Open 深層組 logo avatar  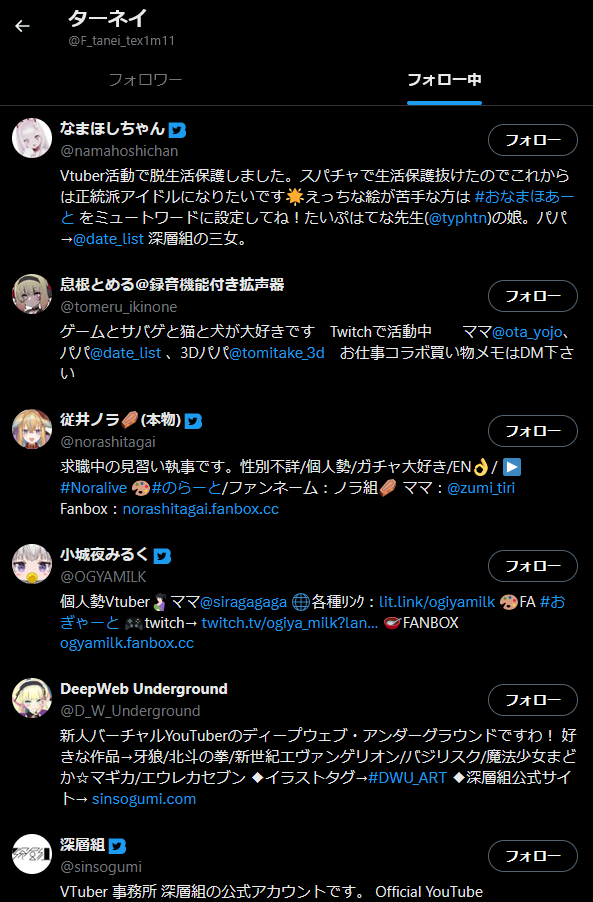[32, 854]
